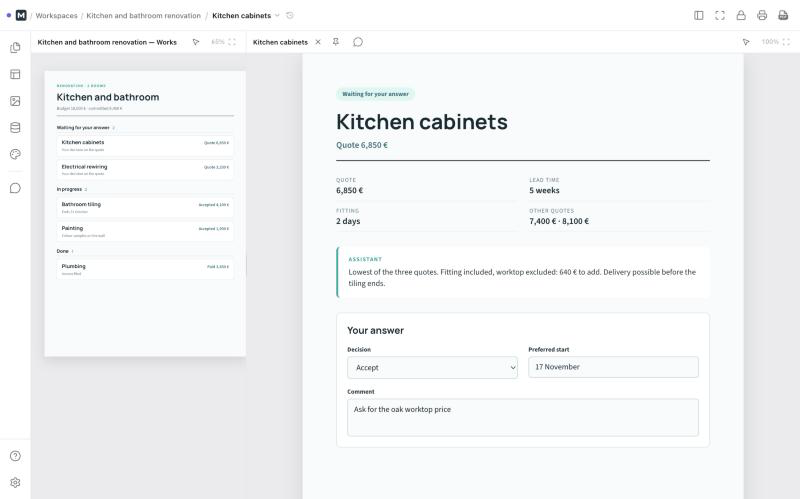800x499 pixels.
Task: Click 'In progress' section header in Works page
Action: pos(69,189)
